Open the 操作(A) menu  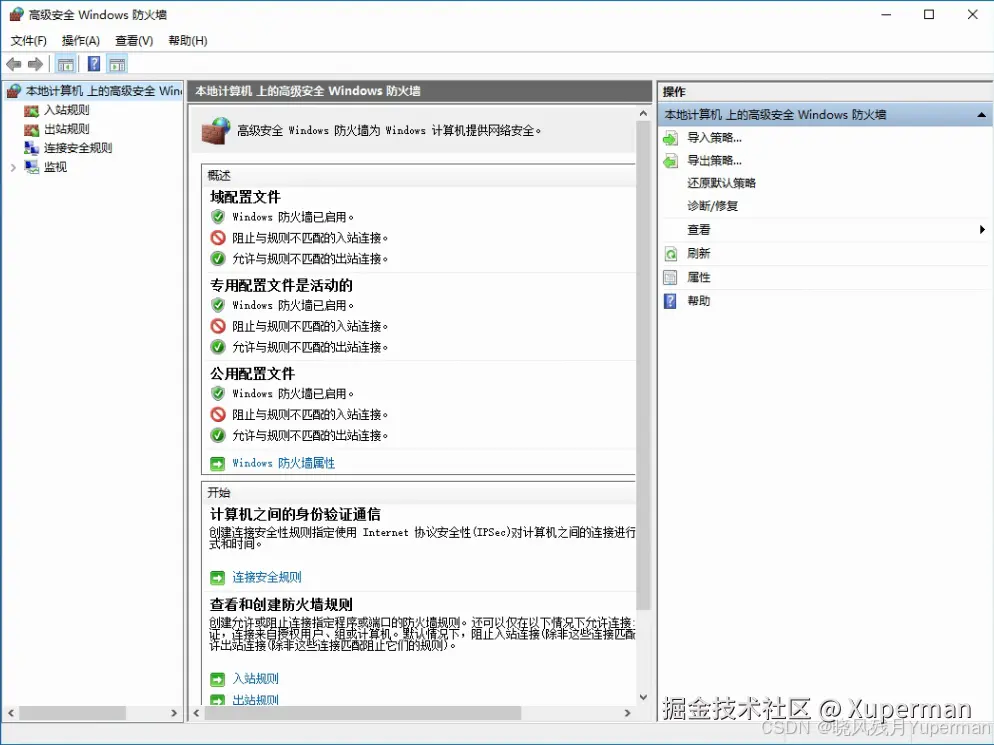[x=81, y=41]
